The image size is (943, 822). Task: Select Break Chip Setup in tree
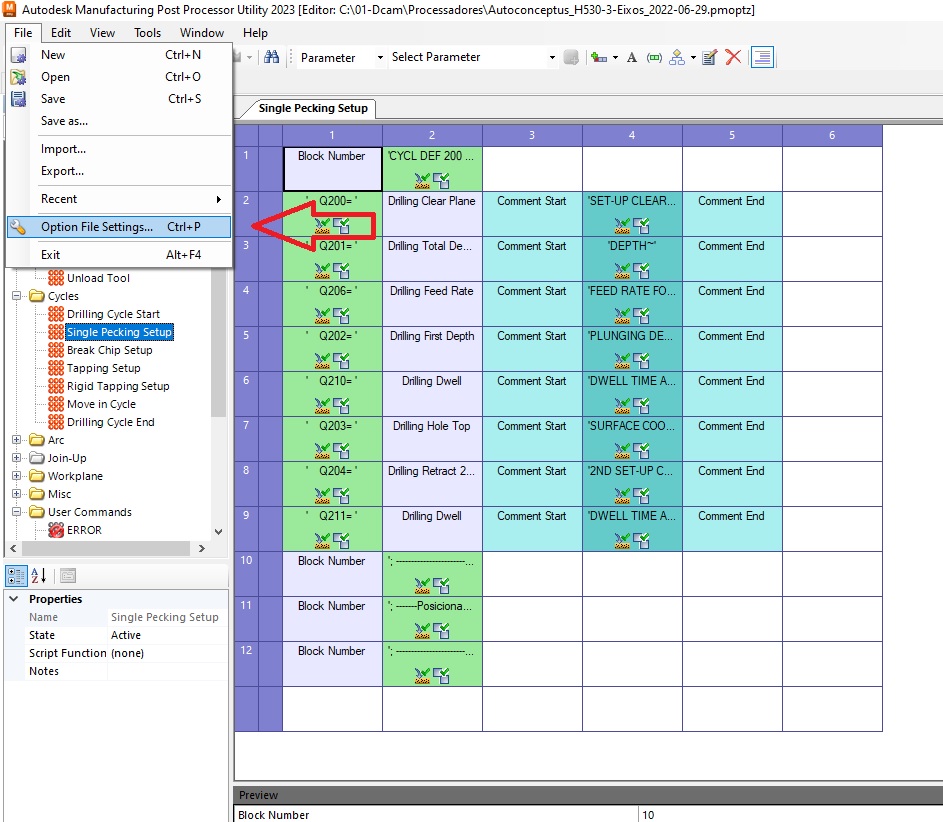click(x=109, y=350)
